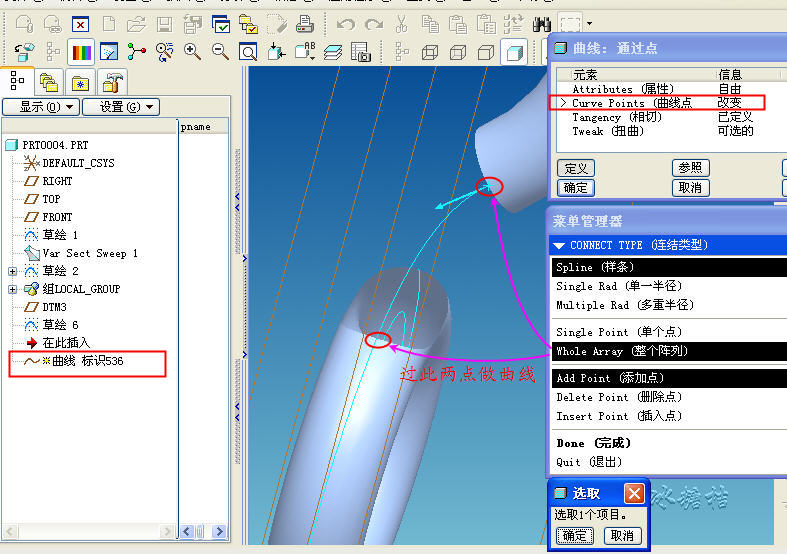Screen dimensions: 787x554
Task: Open the saved view list AB dropdown
Action: click(x=305, y=52)
